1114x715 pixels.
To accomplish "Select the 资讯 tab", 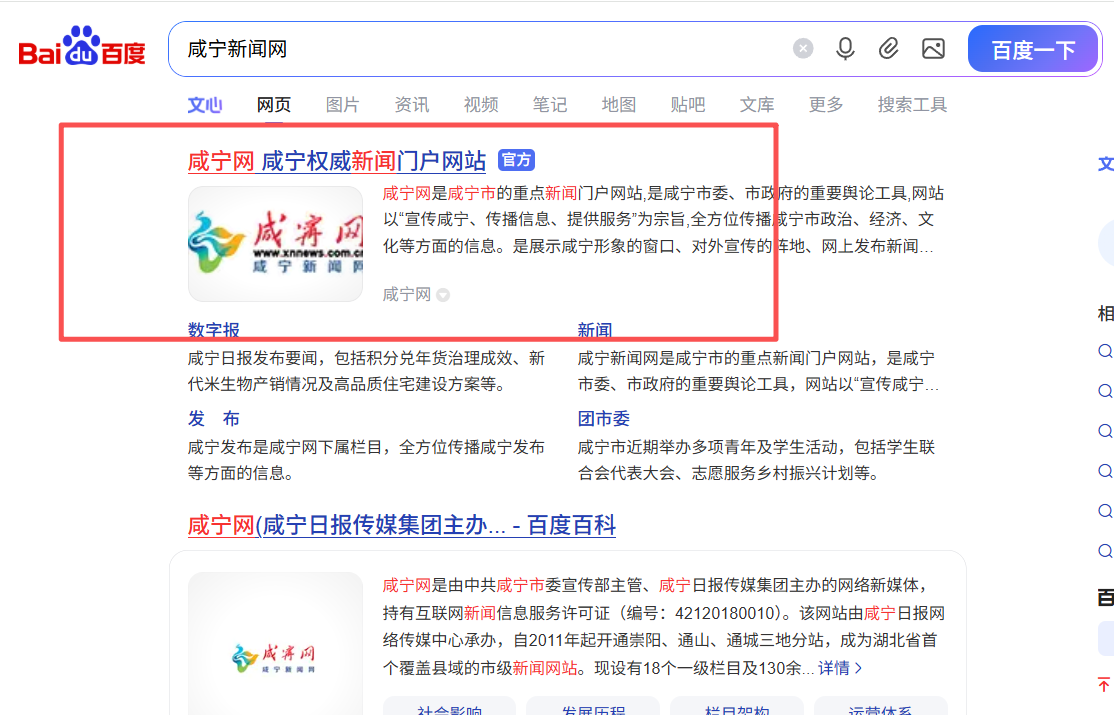I will [412, 104].
